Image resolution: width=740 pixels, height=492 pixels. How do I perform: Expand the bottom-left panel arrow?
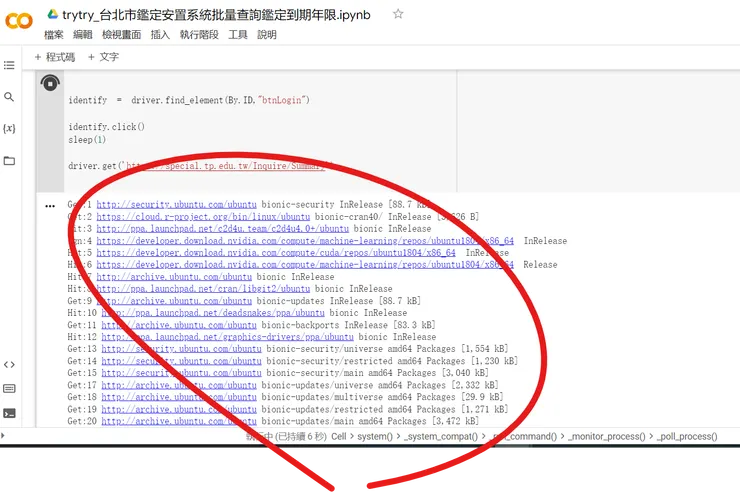coord(3,435)
